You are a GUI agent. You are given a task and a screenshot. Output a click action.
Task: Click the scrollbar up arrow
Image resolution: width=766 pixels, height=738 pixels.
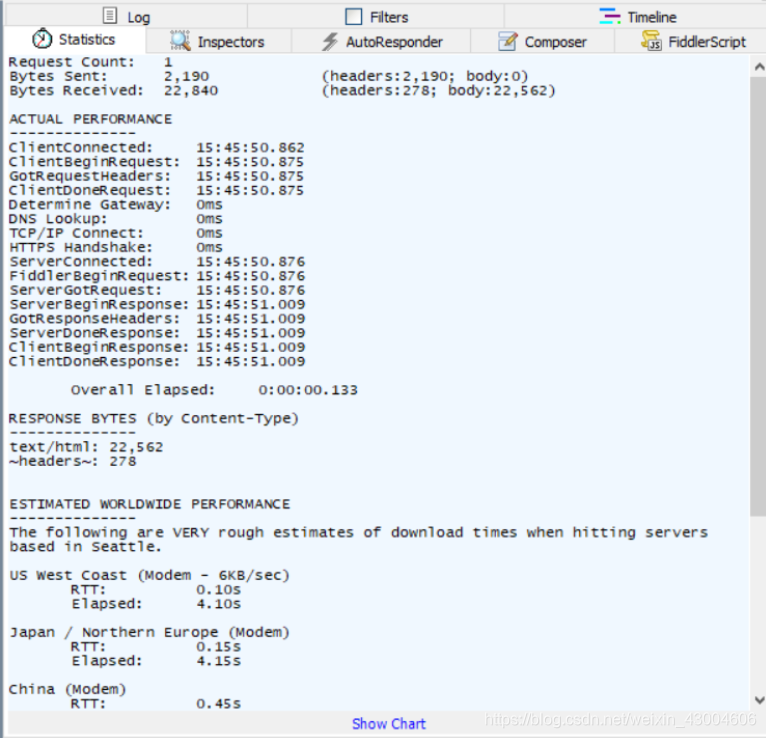[x=759, y=66]
